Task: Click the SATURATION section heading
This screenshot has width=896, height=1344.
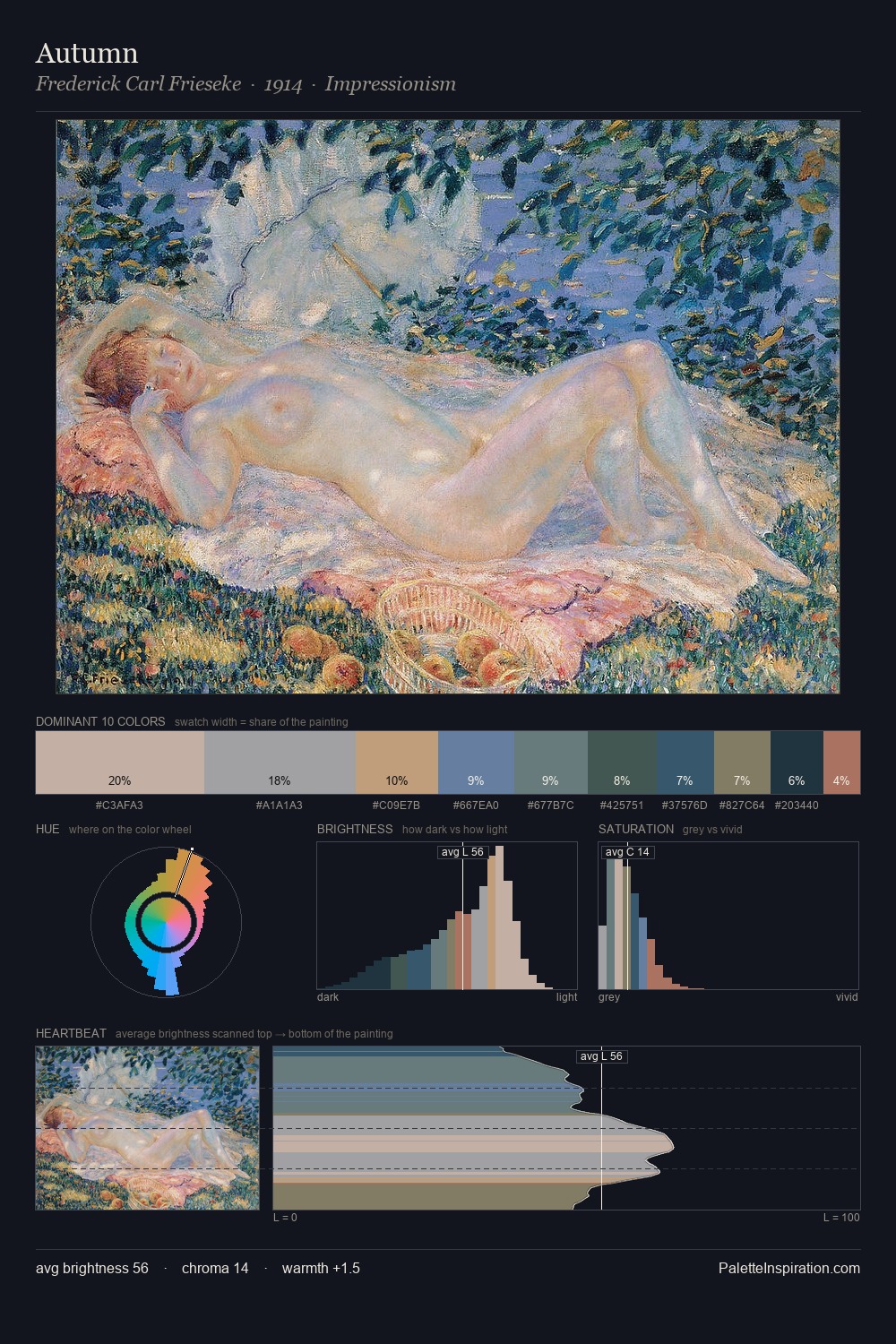Action: coord(636,829)
